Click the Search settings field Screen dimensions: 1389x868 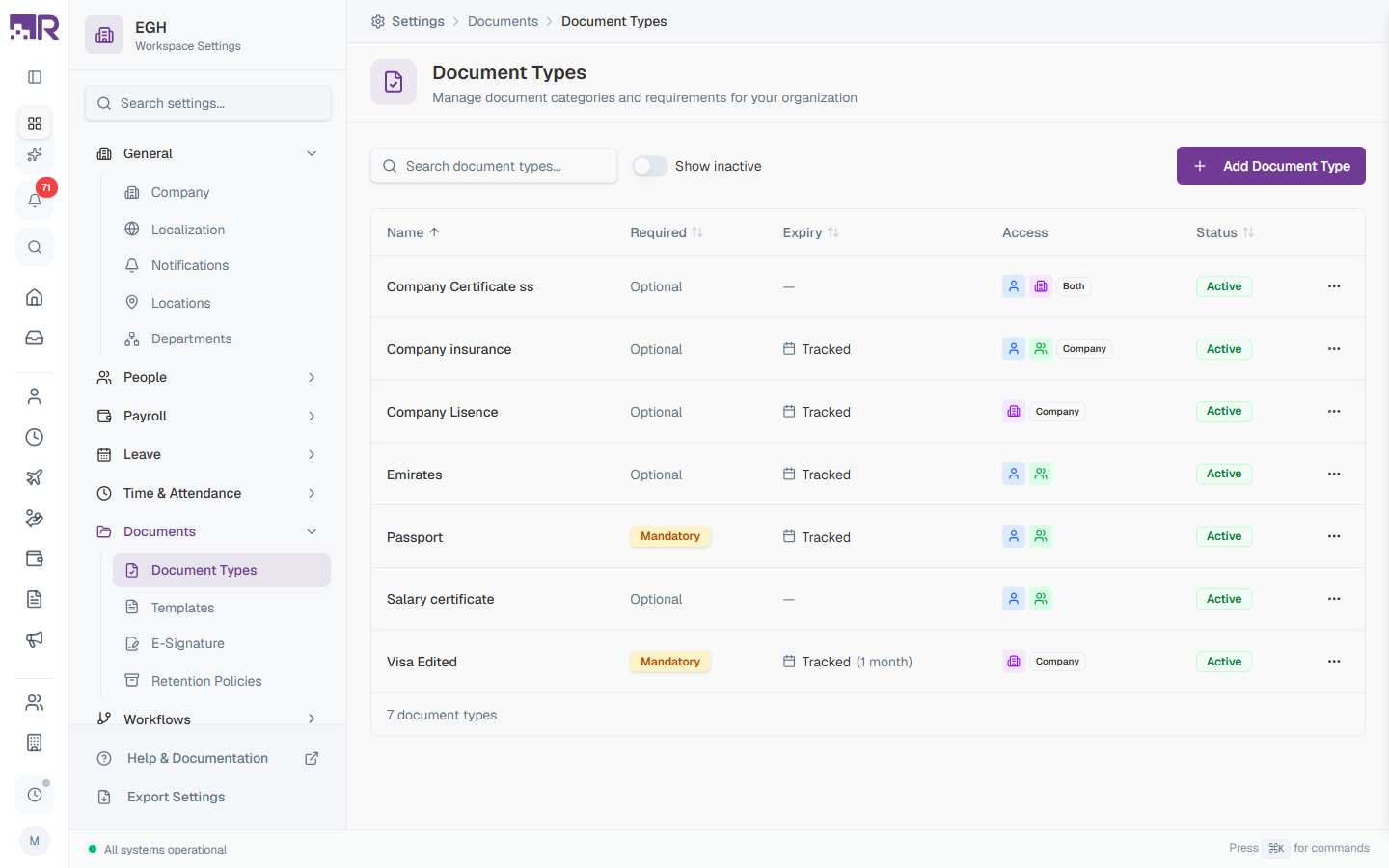pyautogui.click(x=208, y=103)
